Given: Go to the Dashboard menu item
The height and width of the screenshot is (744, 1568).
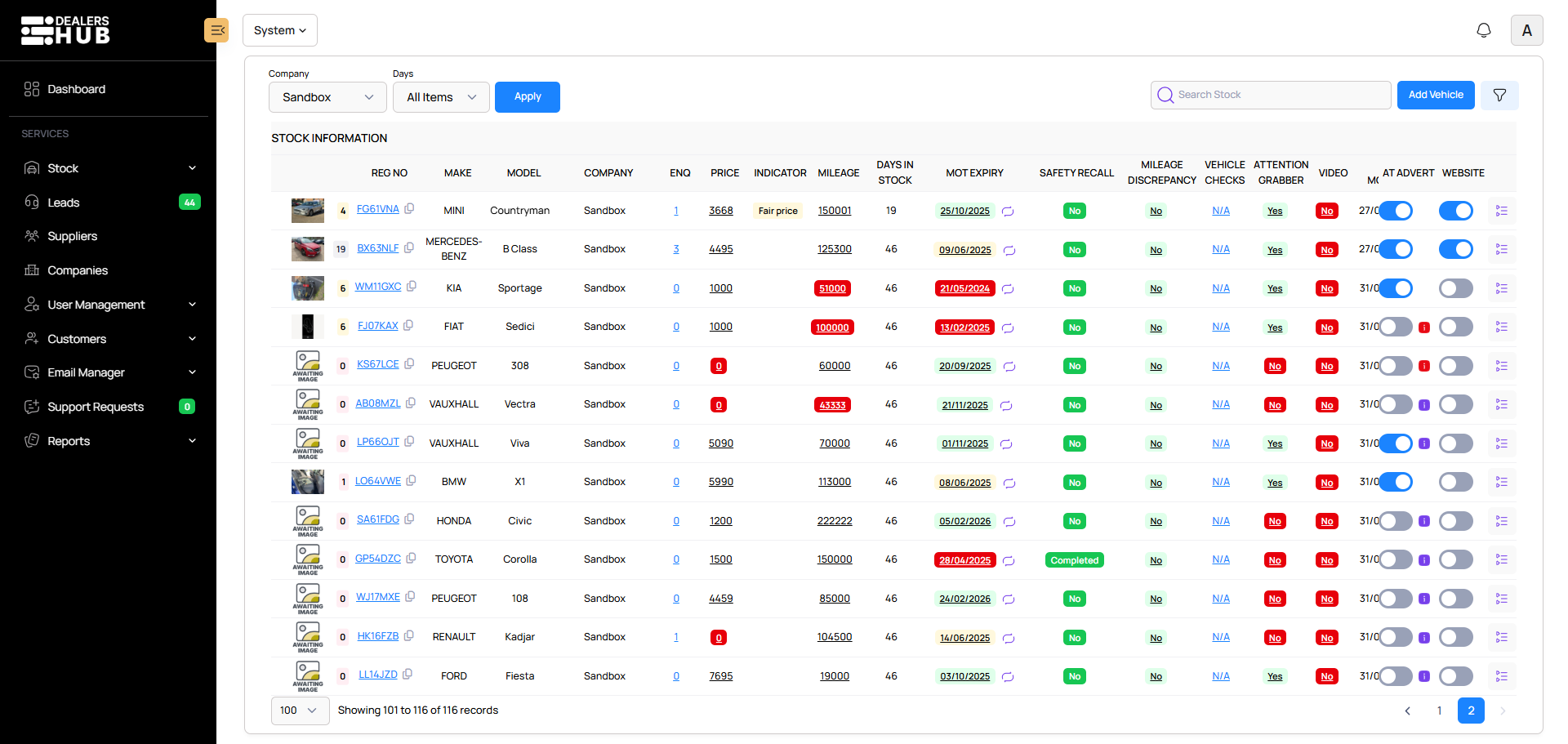Looking at the screenshot, I should coord(76,89).
